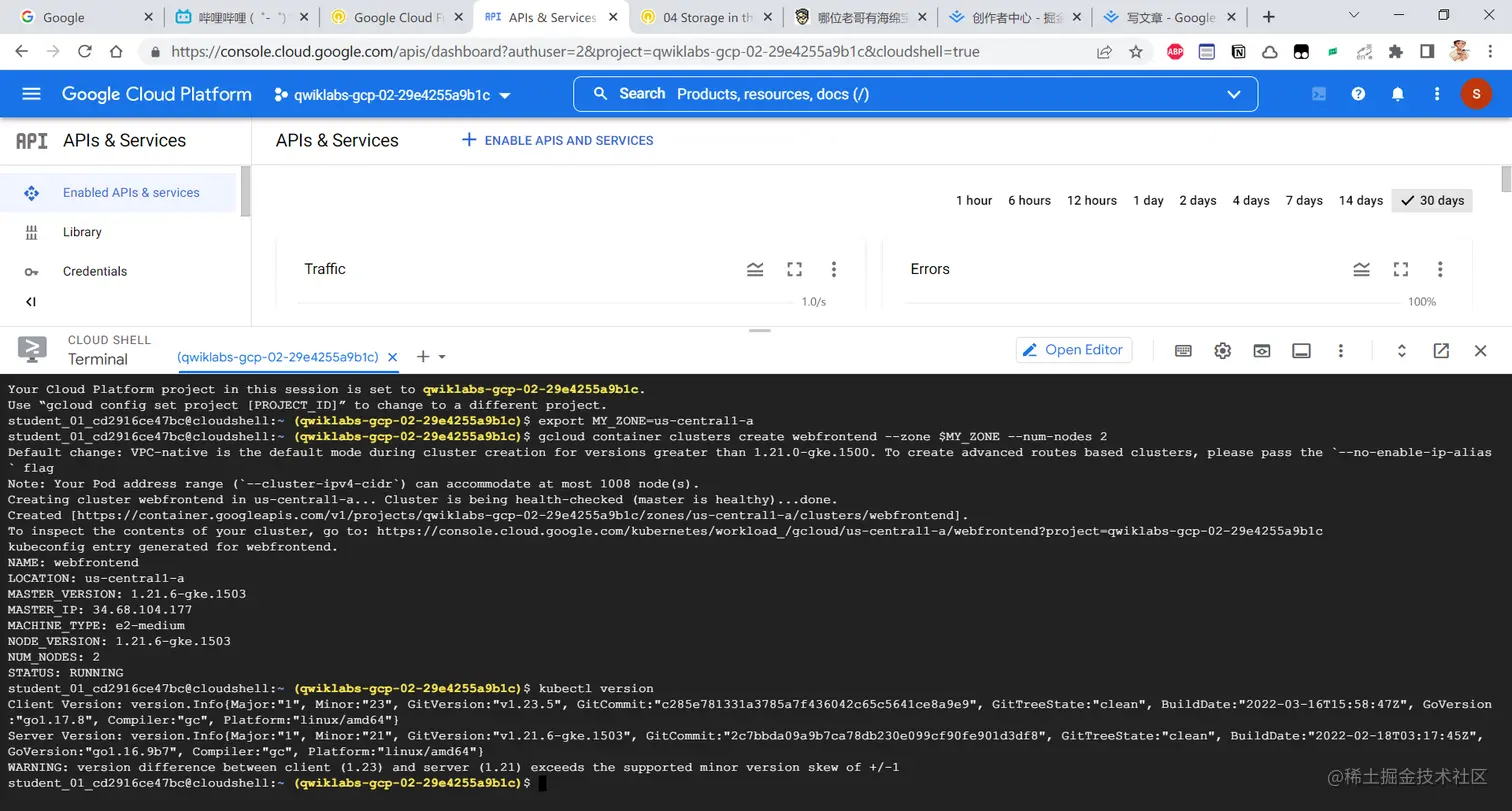Share this page from the address bar
The height and width of the screenshot is (811, 1512).
tap(1104, 52)
